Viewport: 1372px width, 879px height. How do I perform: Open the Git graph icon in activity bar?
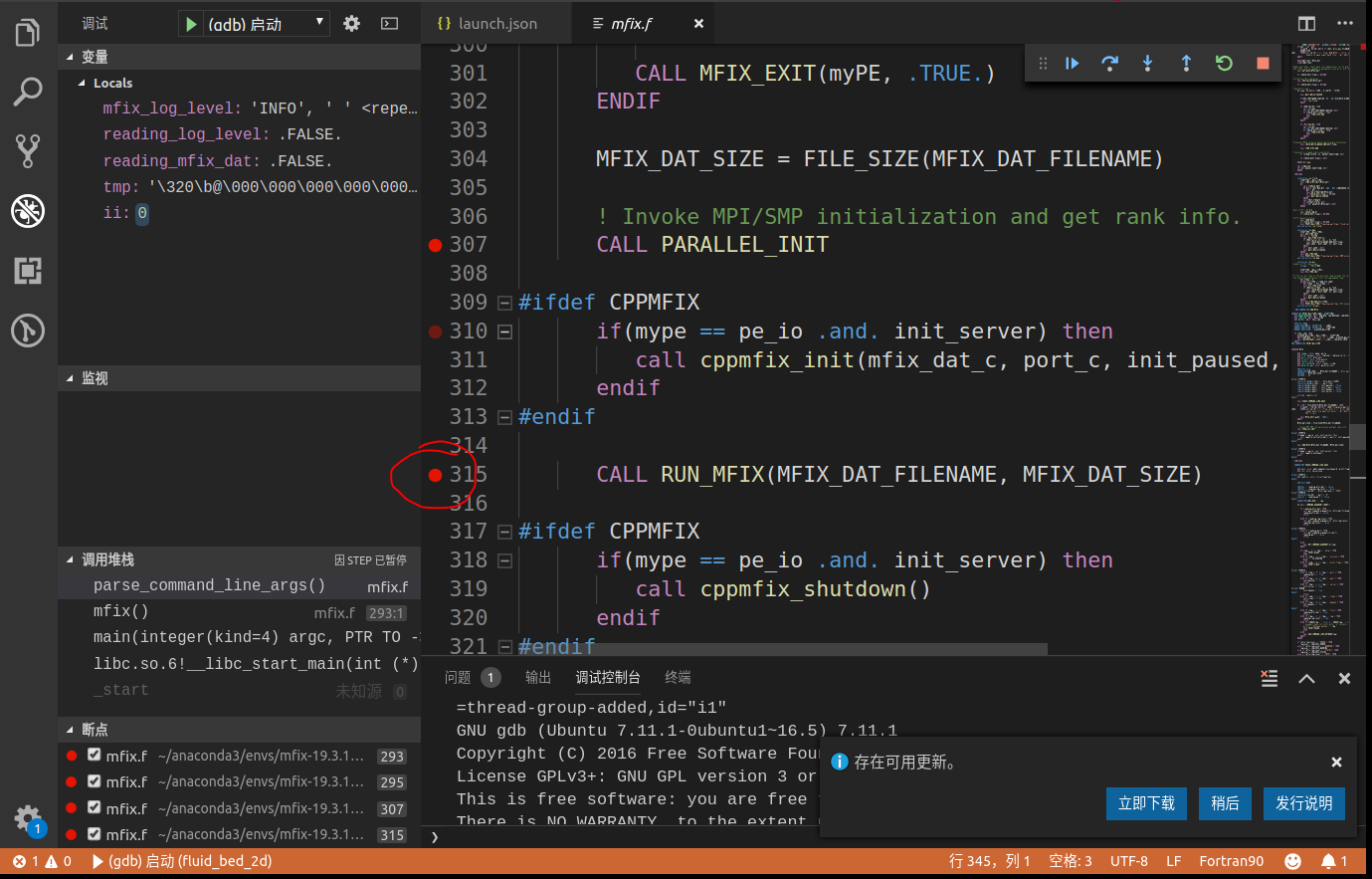click(28, 330)
